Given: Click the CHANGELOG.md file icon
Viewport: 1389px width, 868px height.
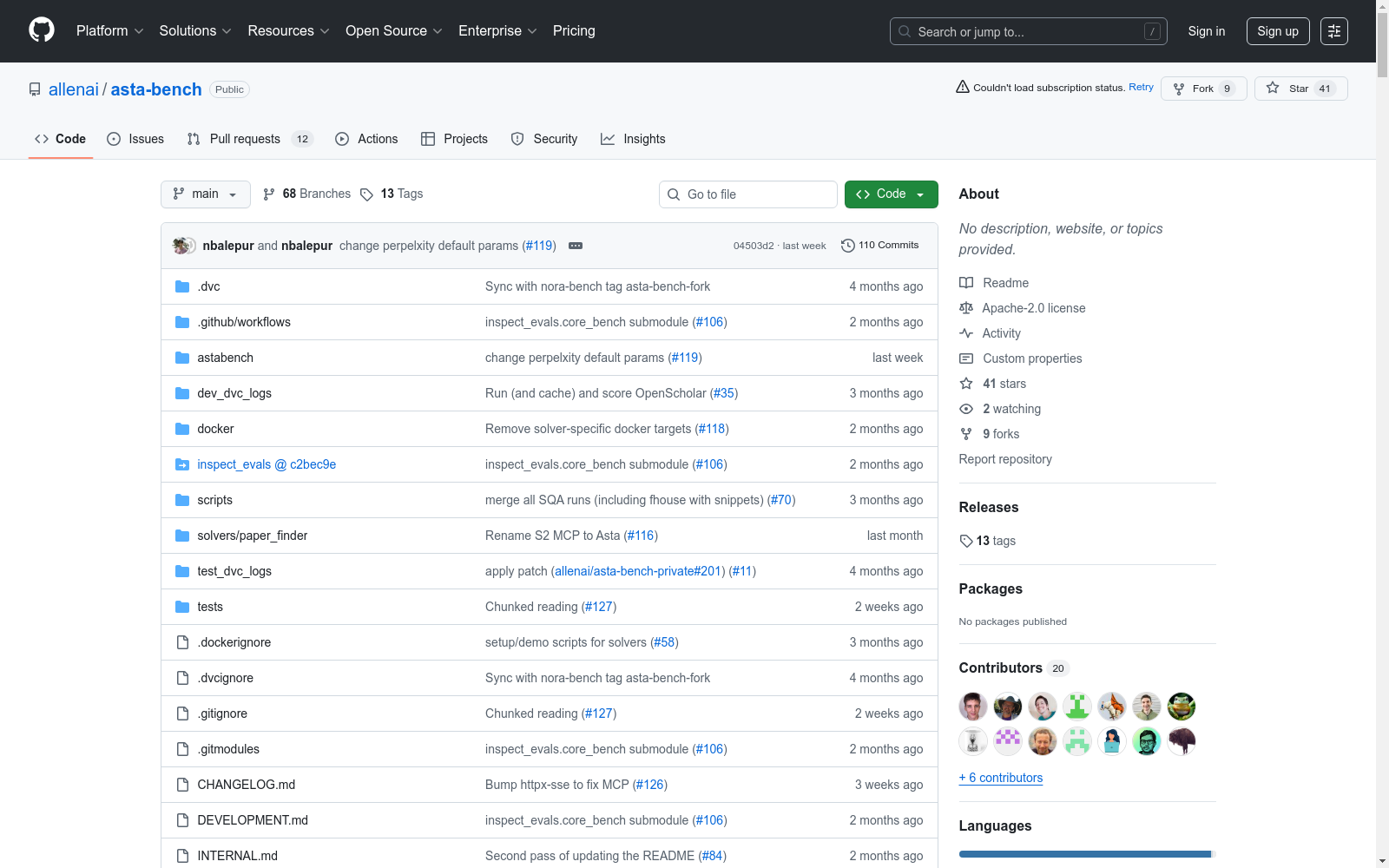Looking at the screenshot, I should (182, 785).
